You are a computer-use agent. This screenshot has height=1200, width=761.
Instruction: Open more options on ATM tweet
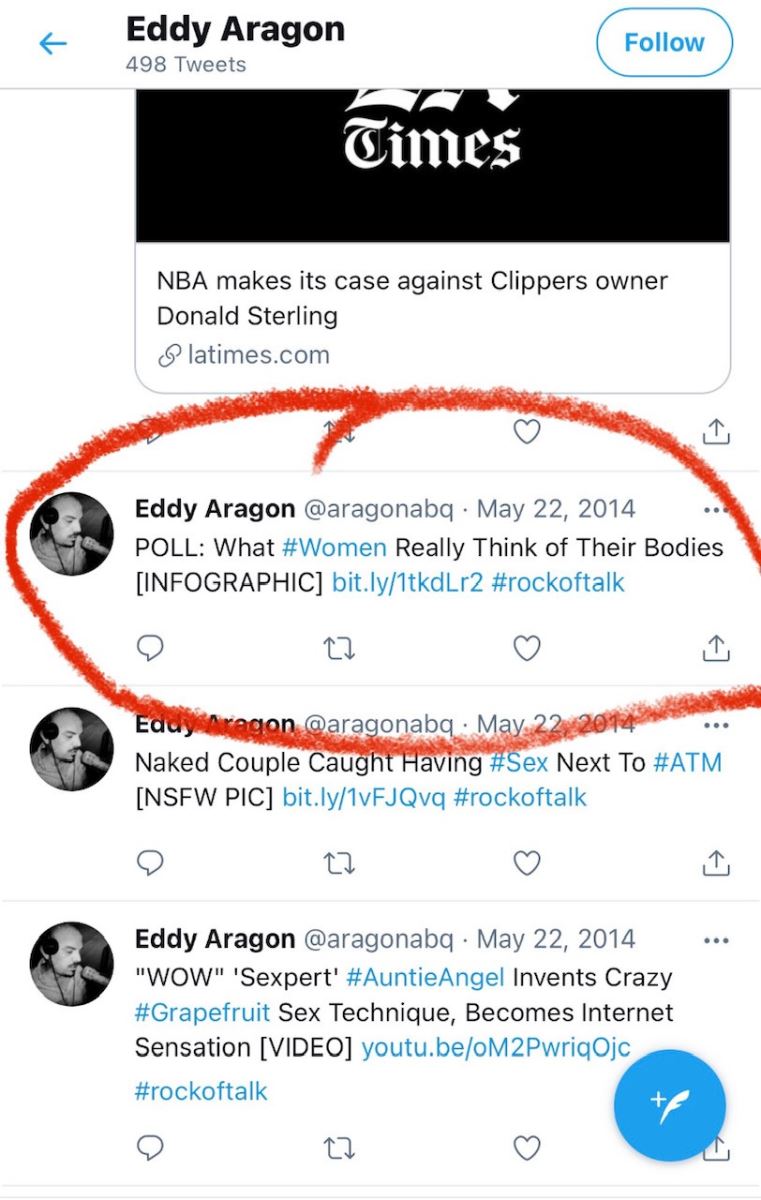tap(716, 725)
